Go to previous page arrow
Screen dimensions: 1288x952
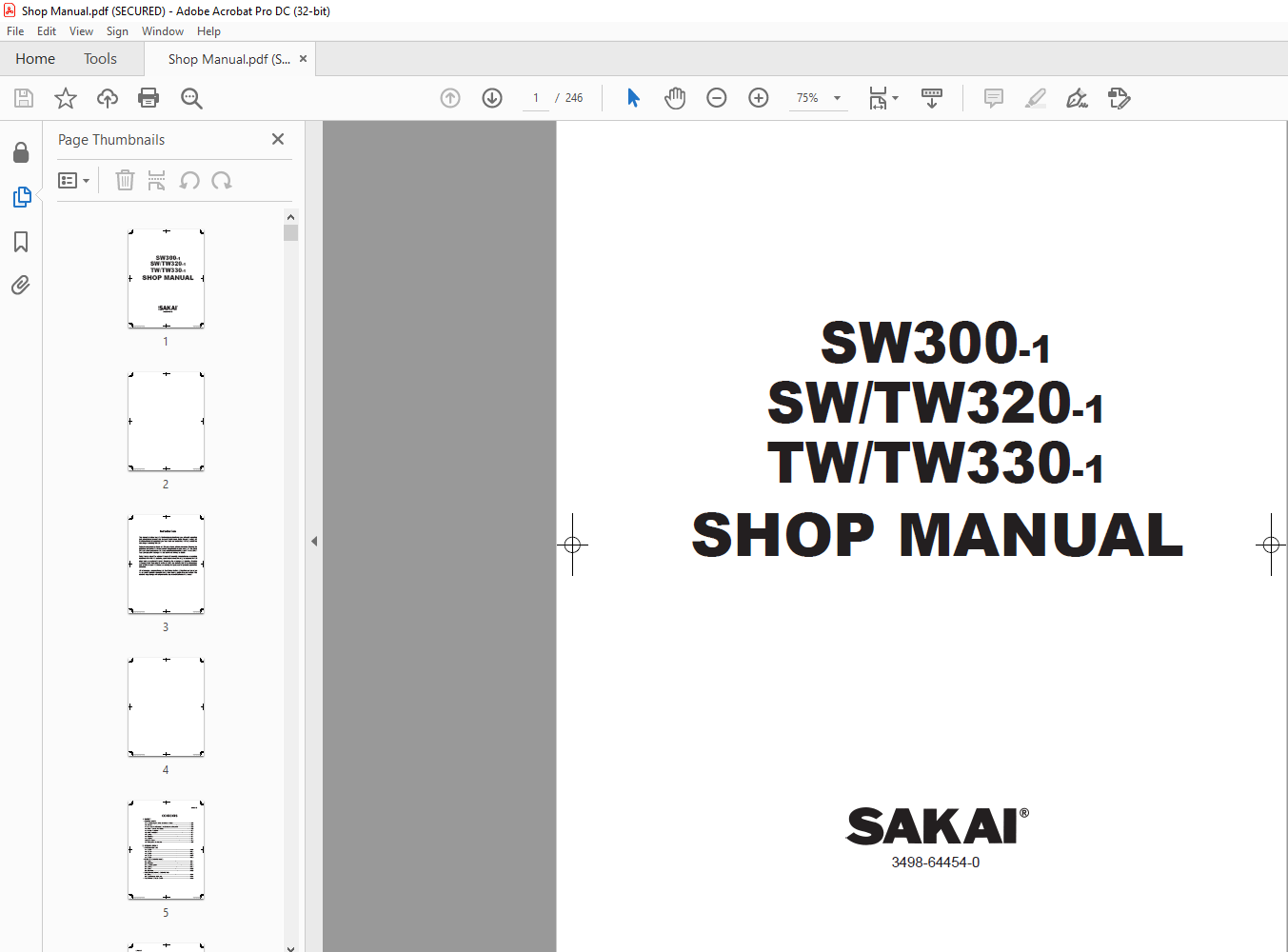point(450,98)
